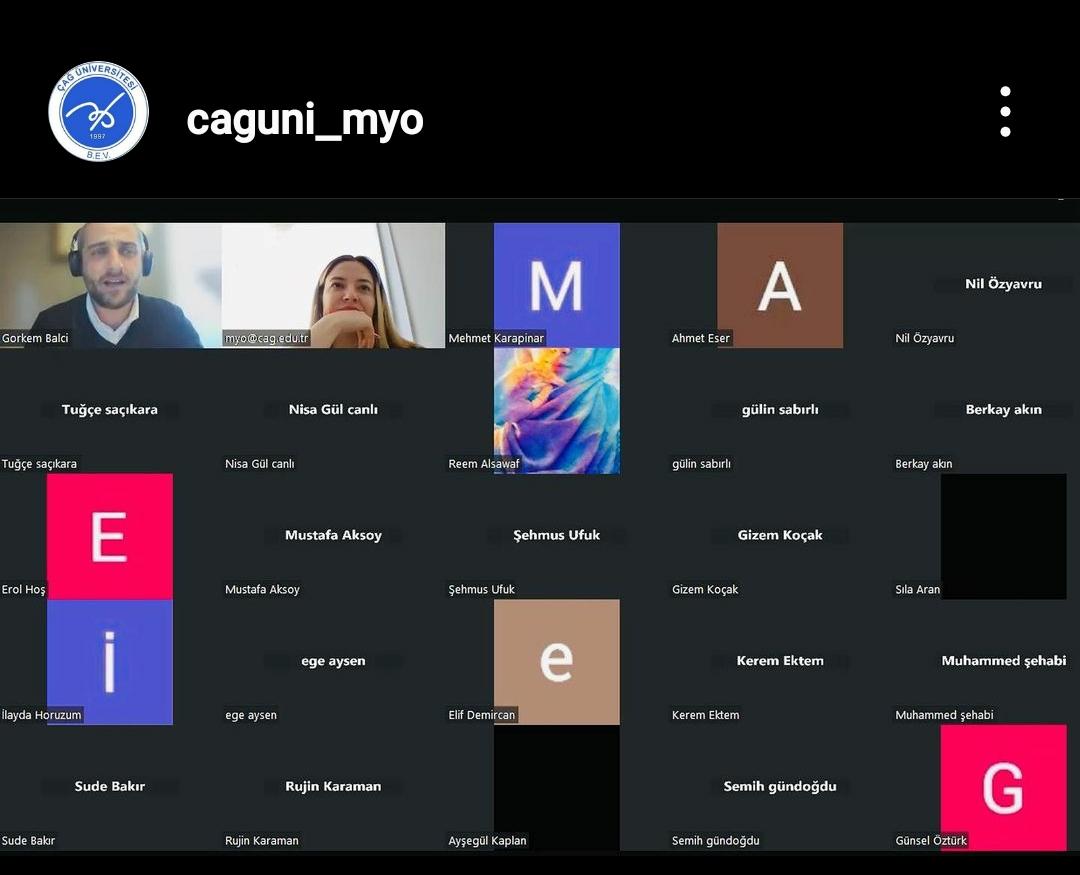Select Sıla Aran's black tile
Image resolution: width=1080 pixels, height=875 pixels.
click(x=1004, y=536)
